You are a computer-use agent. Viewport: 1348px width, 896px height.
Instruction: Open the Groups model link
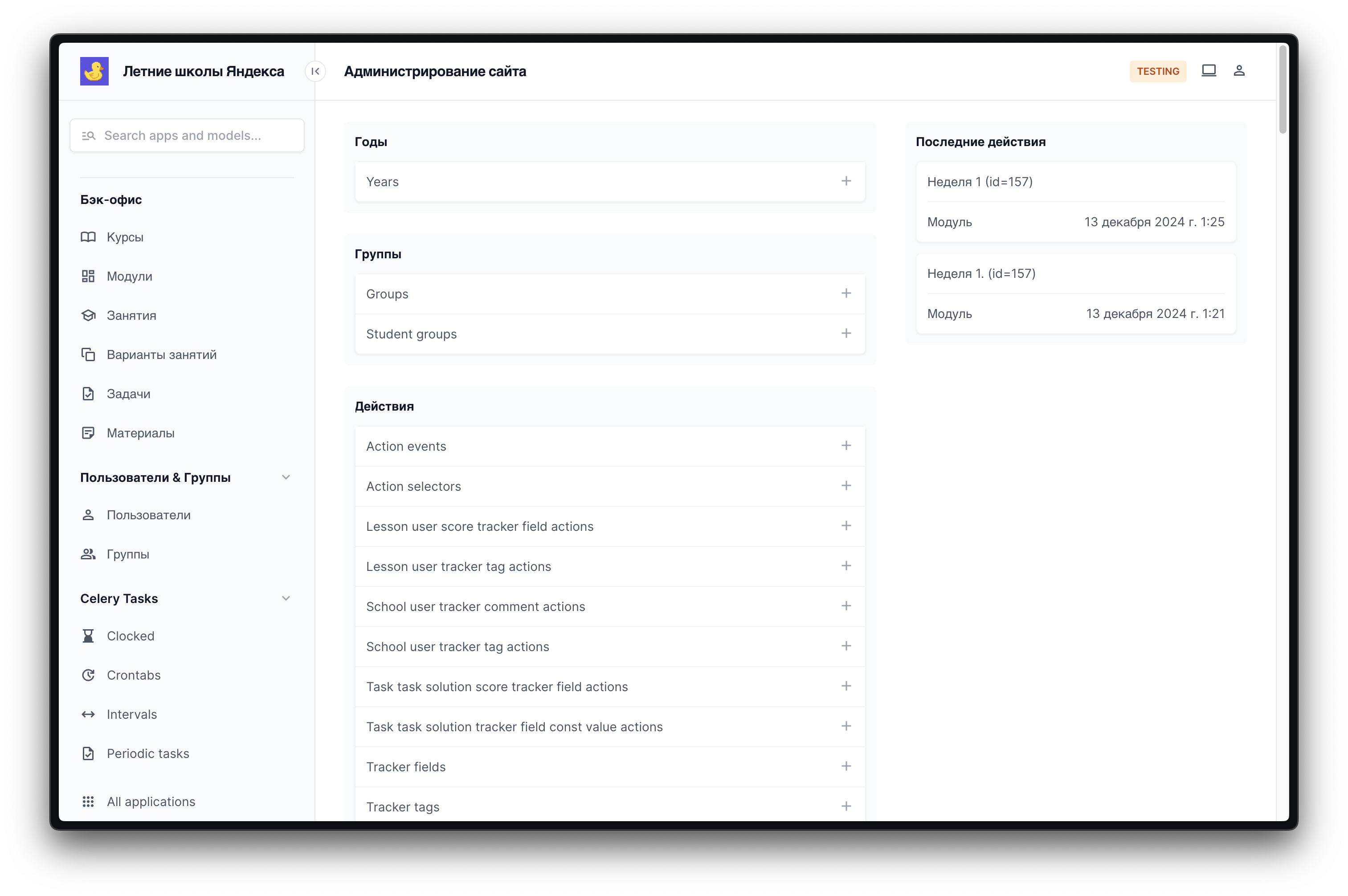click(388, 294)
